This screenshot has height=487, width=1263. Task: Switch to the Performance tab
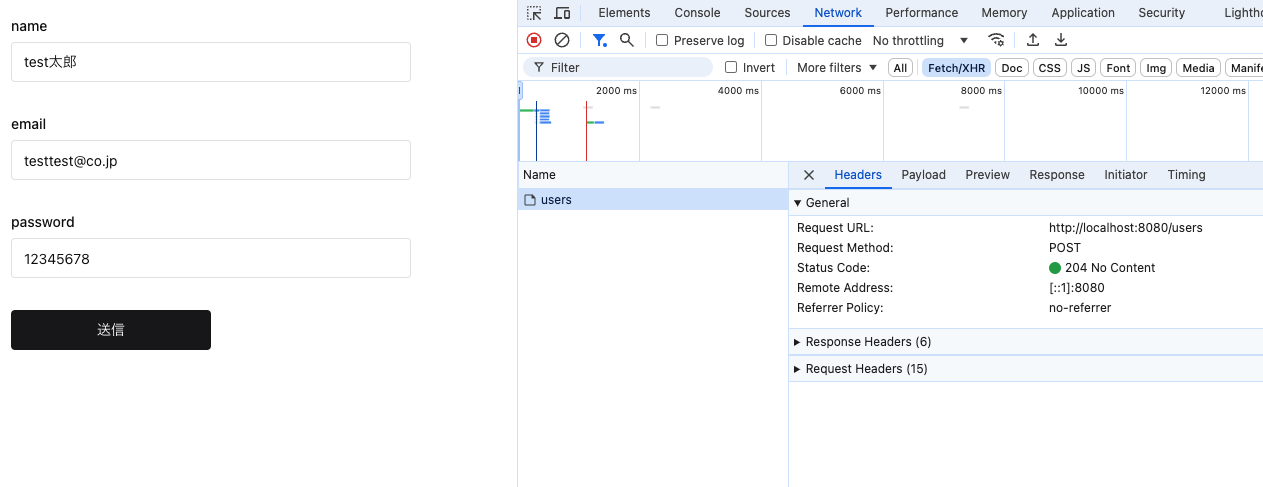pos(922,13)
